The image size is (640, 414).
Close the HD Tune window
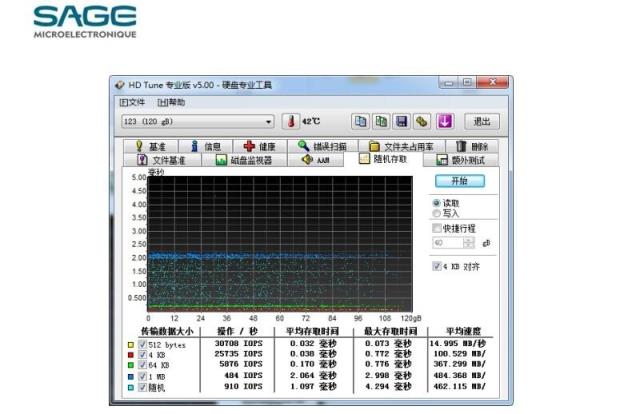[x=493, y=82]
